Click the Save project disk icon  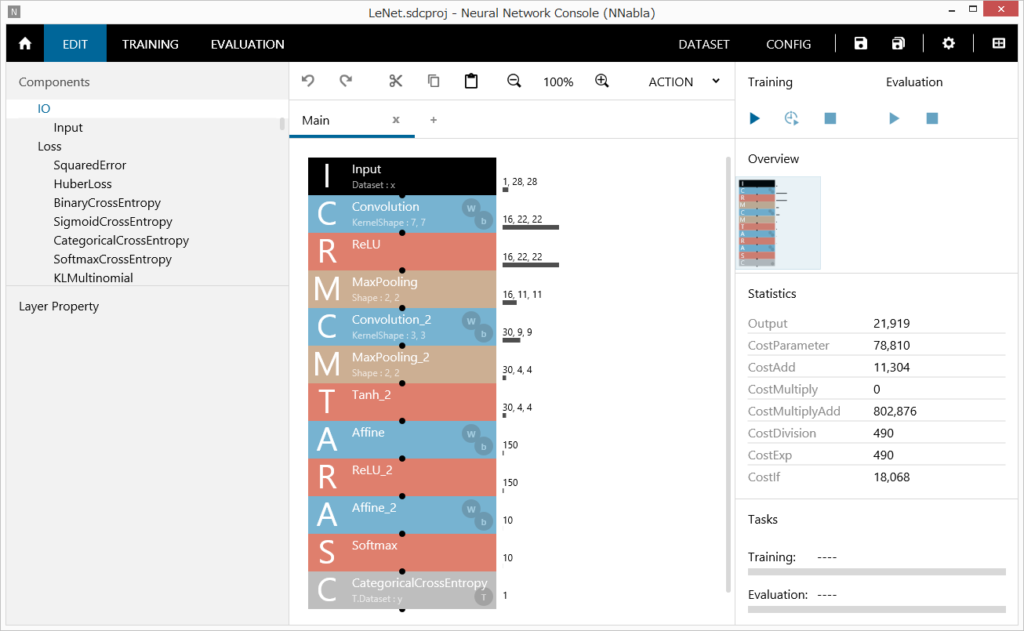point(861,44)
